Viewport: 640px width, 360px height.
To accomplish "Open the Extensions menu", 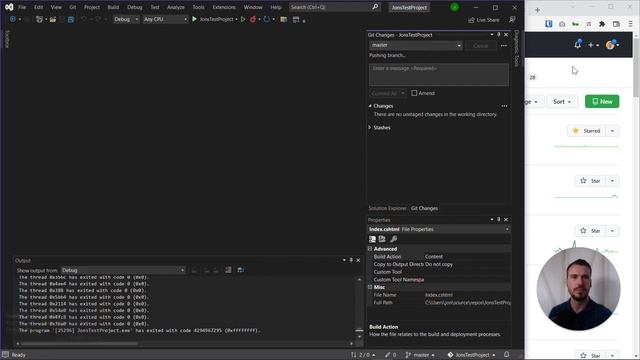I will click(x=224, y=7).
